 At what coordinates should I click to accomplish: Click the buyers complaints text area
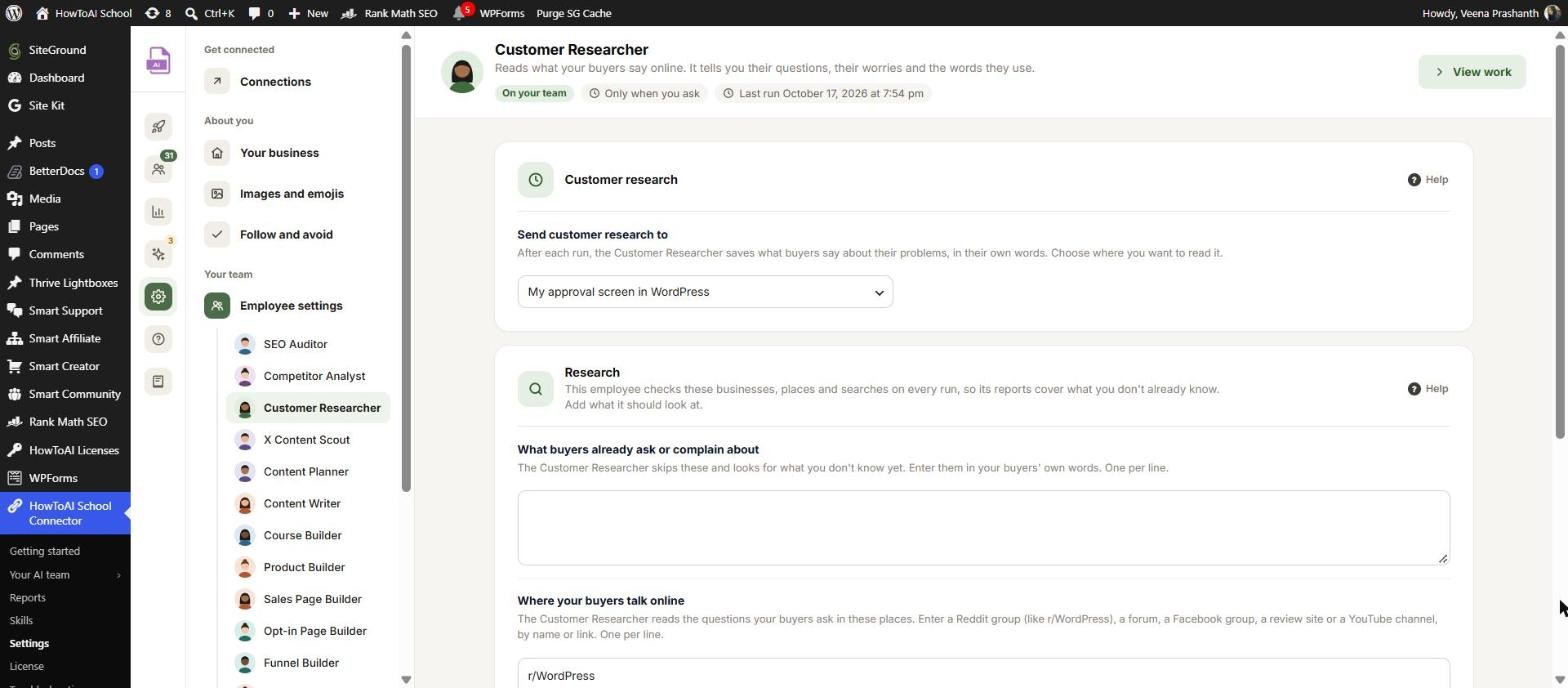click(x=983, y=528)
